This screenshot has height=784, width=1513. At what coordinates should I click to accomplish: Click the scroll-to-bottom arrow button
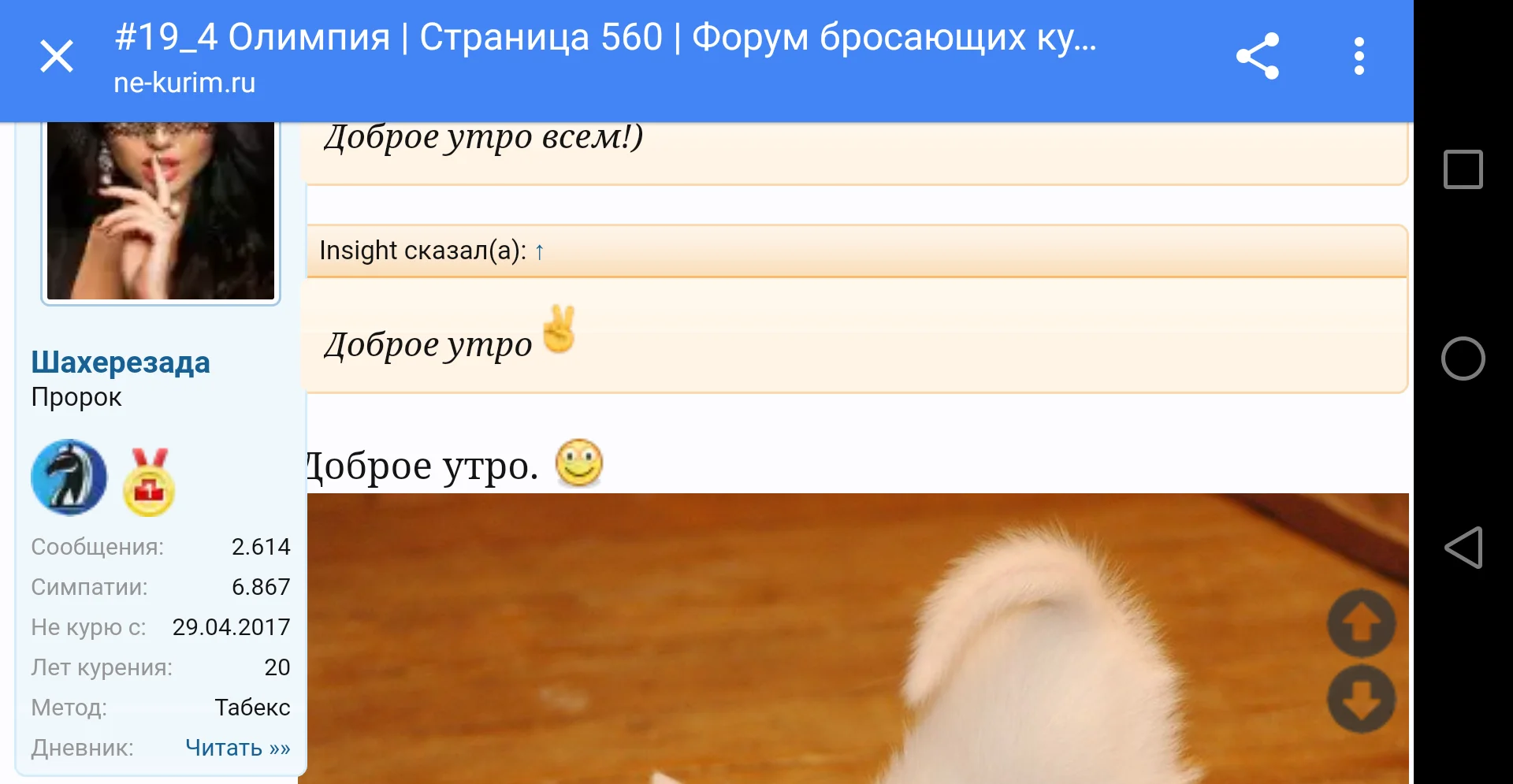click(x=1361, y=698)
